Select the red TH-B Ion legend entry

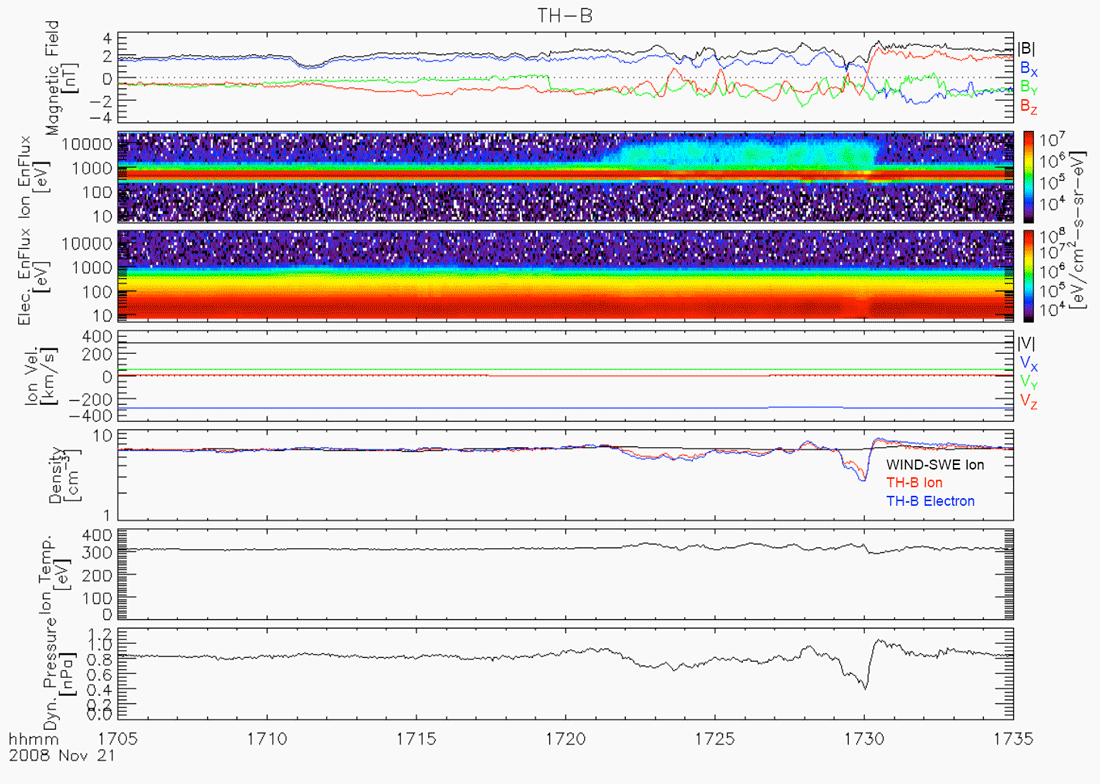pos(914,483)
